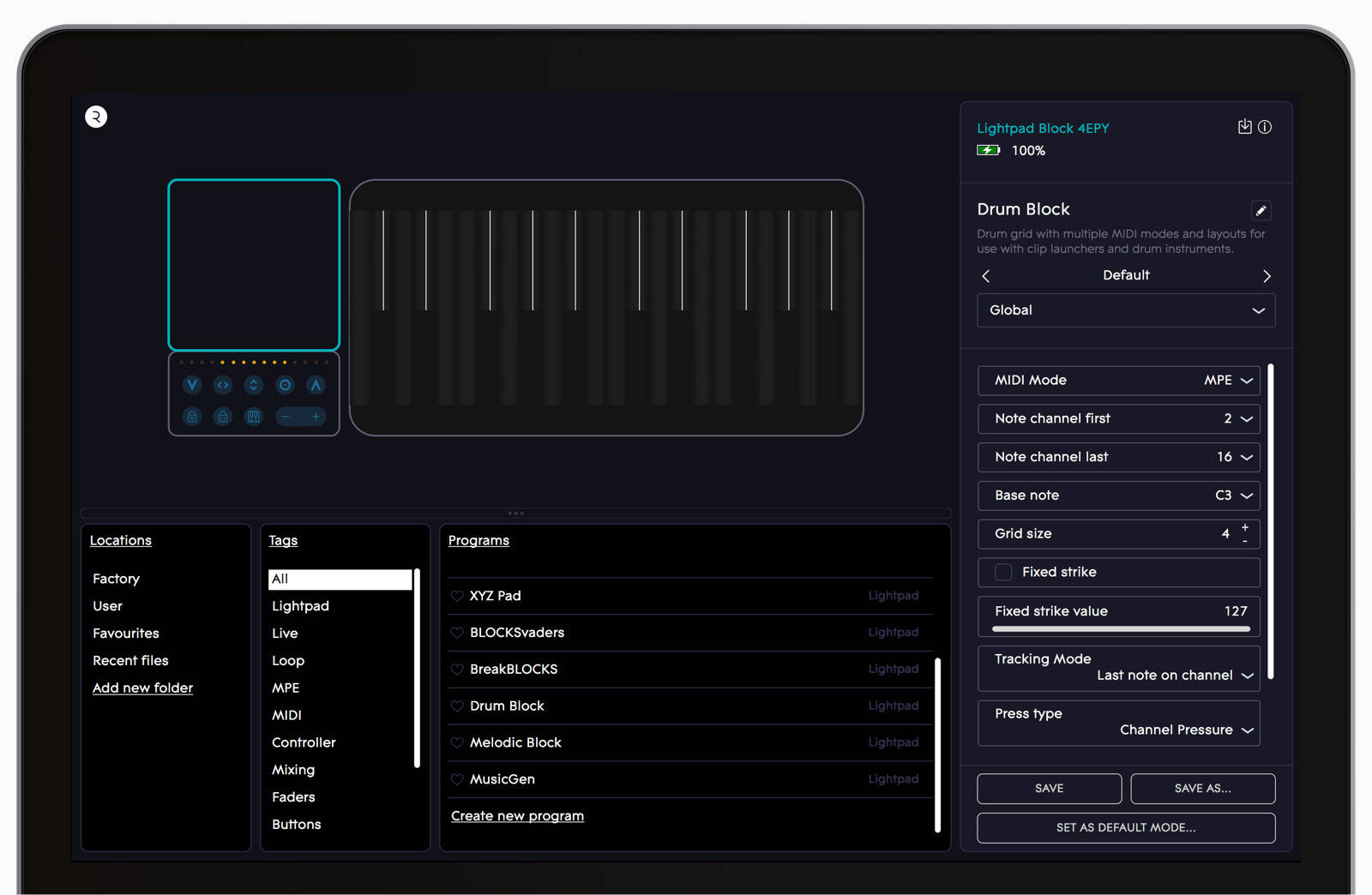Click the padlock button on the control block
Image resolution: width=1372 pixels, height=895 pixels.
(x=223, y=417)
